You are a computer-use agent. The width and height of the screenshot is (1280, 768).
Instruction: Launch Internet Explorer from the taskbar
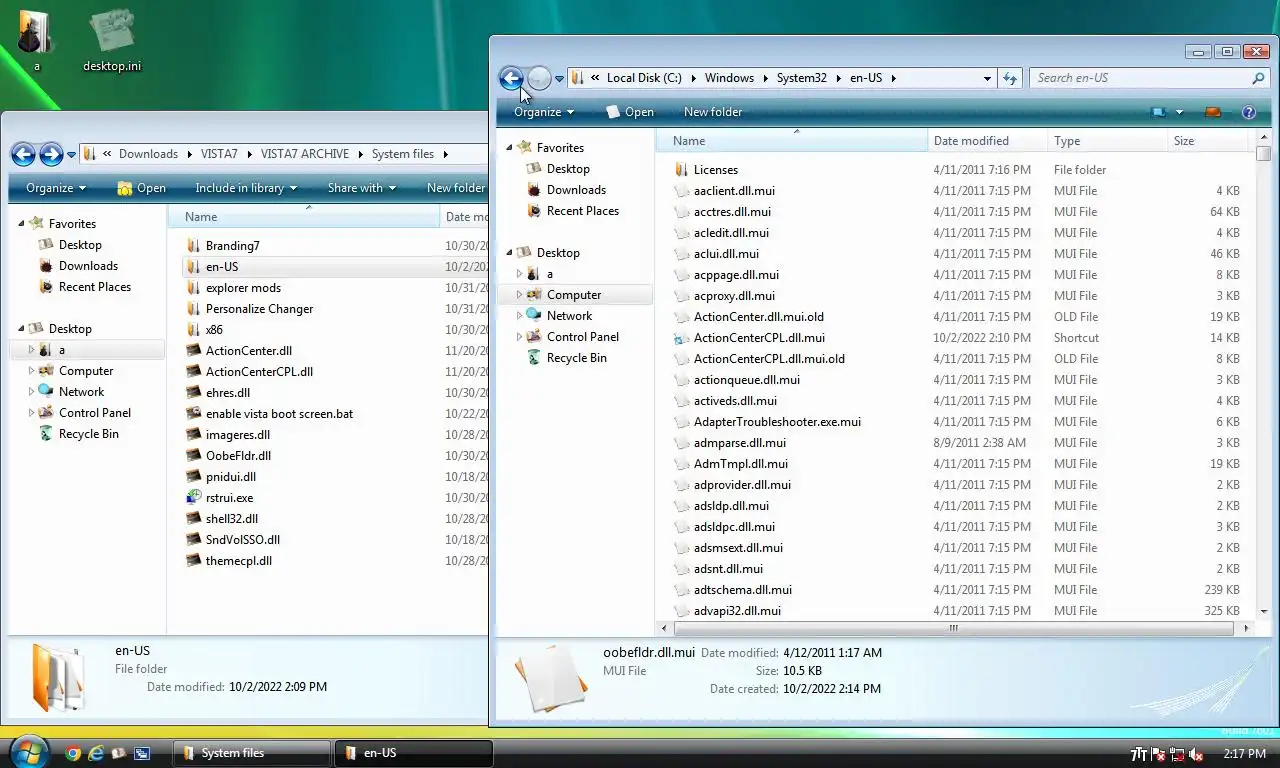(x=96, y=753)
